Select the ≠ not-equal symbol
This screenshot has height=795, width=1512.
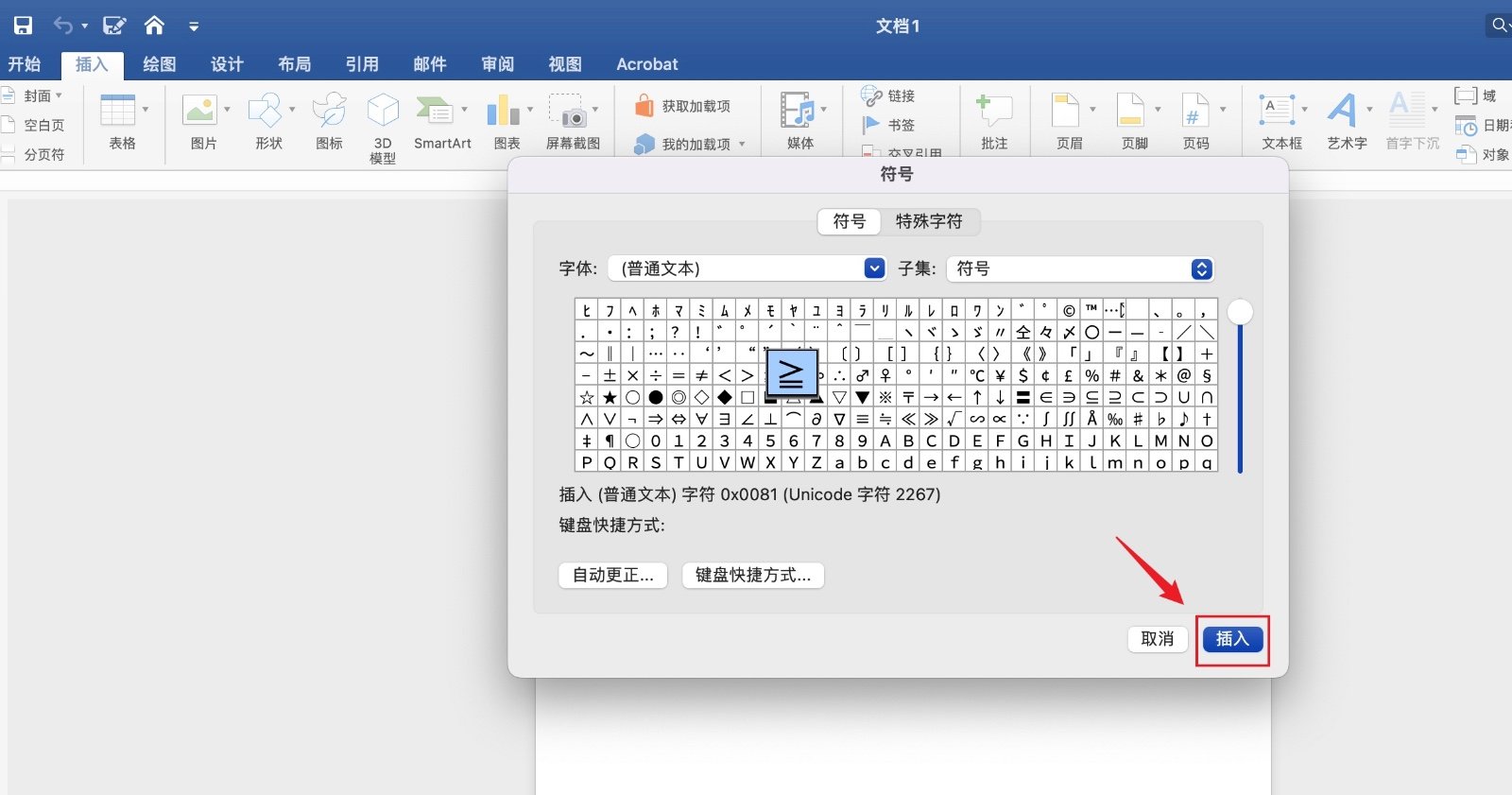click(701, 375)
